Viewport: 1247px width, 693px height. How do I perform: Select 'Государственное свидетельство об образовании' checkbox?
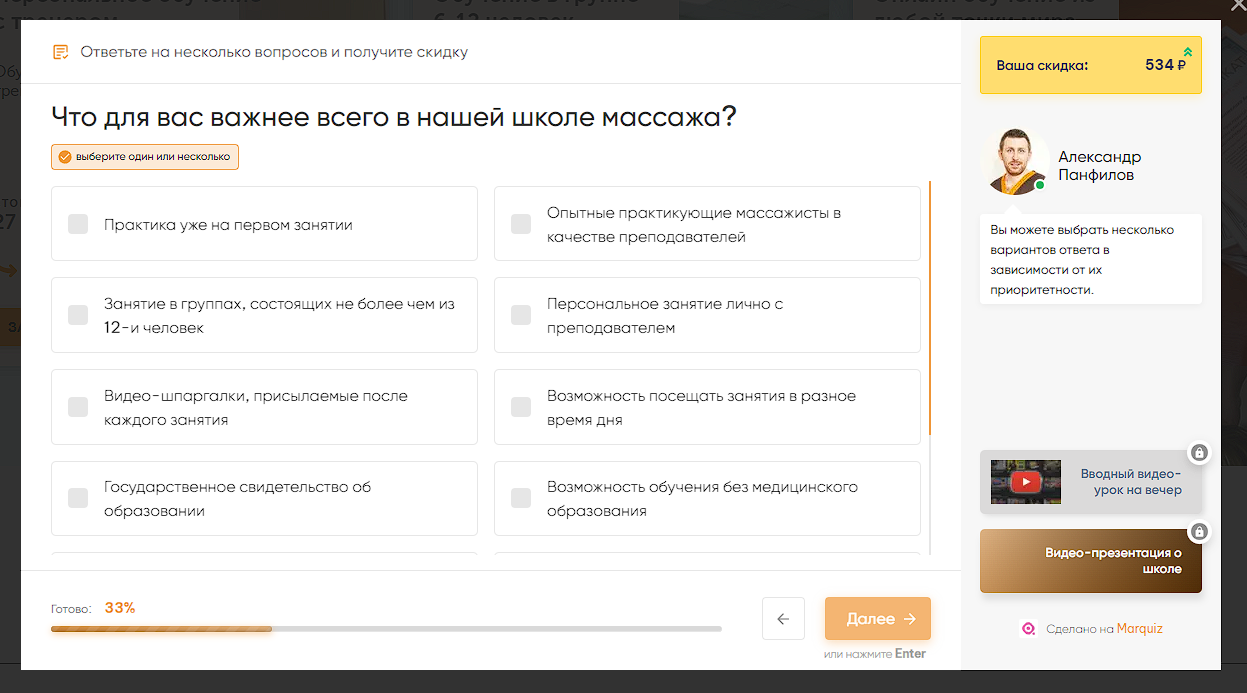pyautogui.click(x=78, y=498)
